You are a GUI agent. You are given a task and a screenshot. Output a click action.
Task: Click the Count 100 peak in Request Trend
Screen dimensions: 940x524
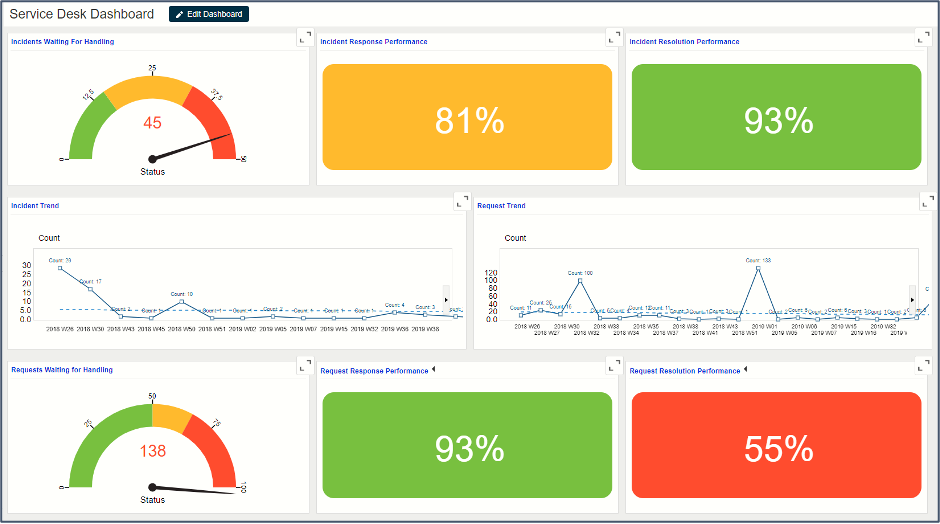[x=580, y=279]
